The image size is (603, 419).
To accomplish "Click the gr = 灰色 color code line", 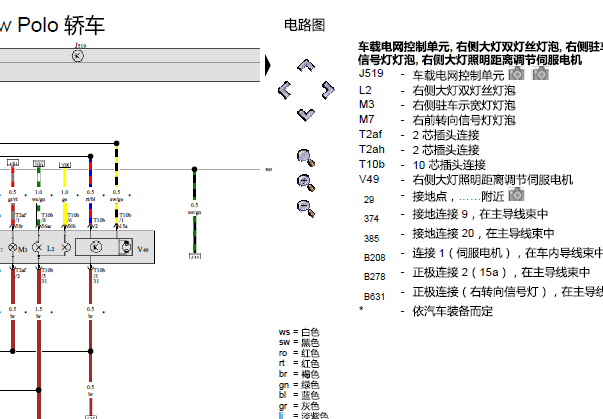I will tap(299, 406).
